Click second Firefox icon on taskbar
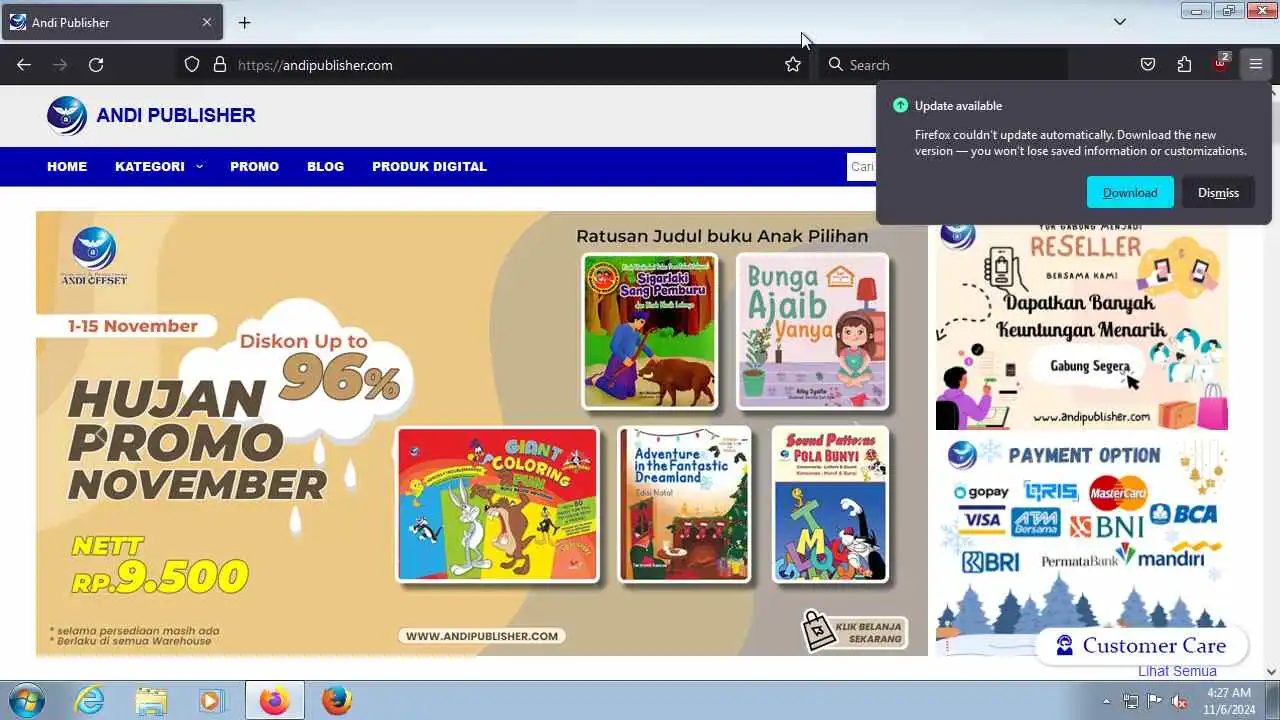Viewport: 1280px width, 720px height. pyautogui.click(x=337, y=700)
